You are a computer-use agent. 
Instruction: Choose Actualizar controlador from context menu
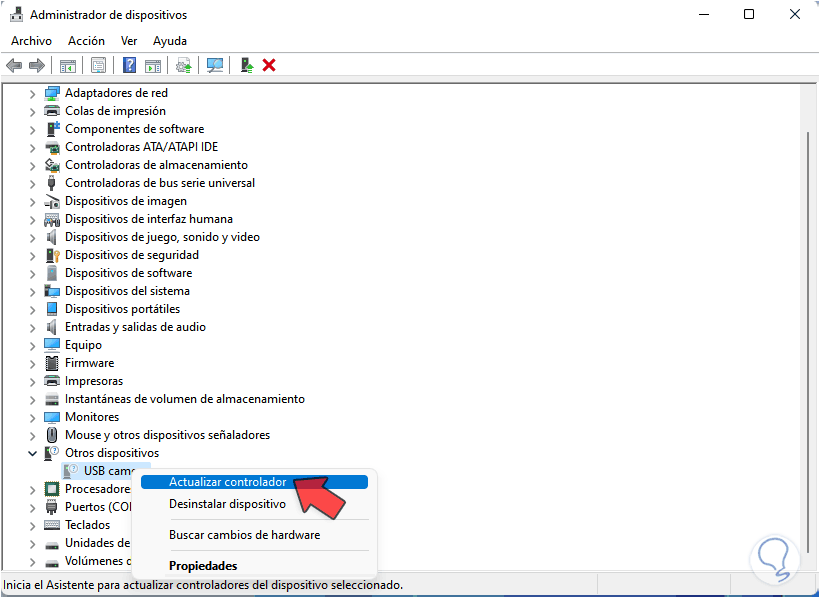(254, 482)
